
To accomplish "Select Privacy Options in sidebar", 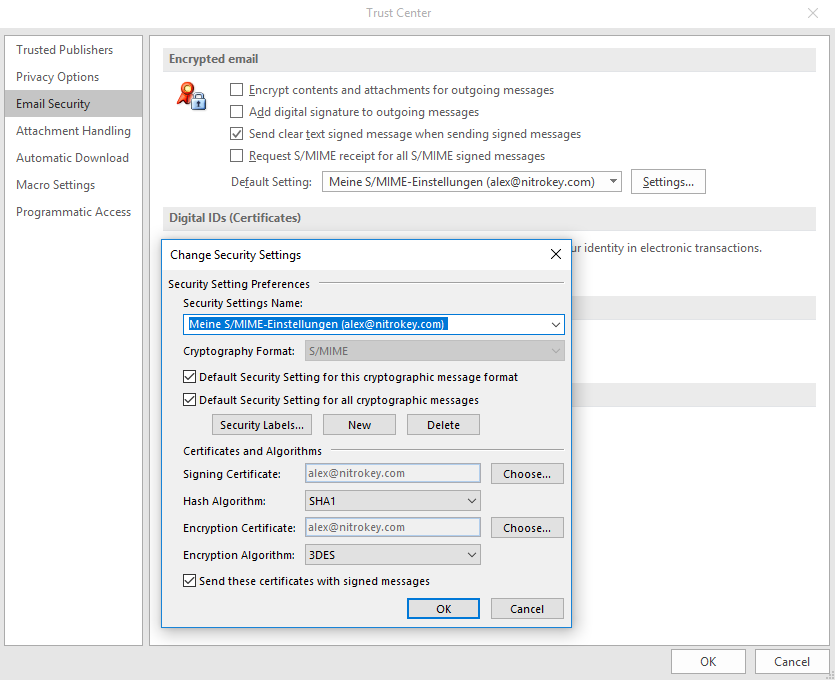I will (58, 77).
